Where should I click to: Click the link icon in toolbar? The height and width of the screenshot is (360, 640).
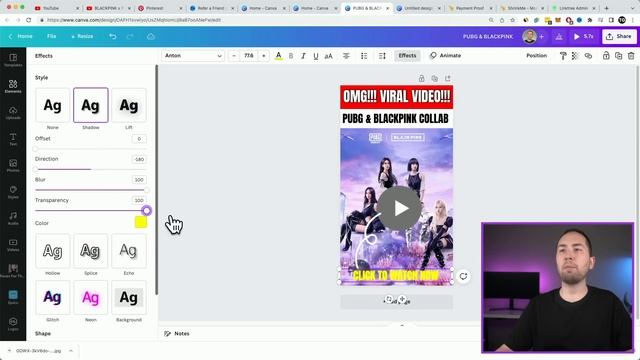click(x=588, y=56)
